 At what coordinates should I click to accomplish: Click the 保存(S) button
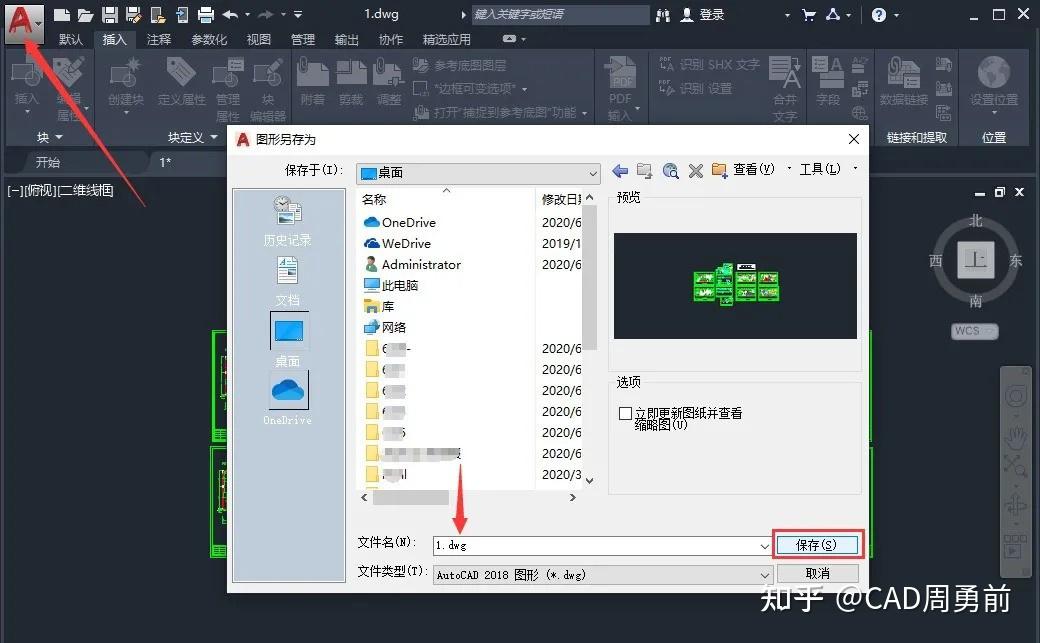click(817, 544)
